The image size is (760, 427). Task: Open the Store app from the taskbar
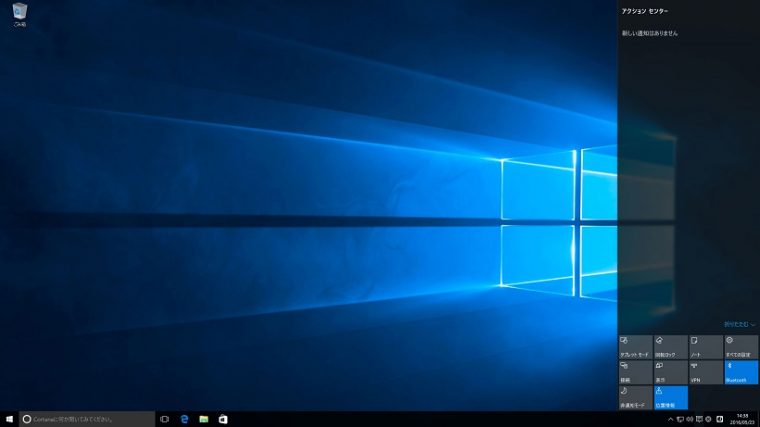tap(223, 419)
